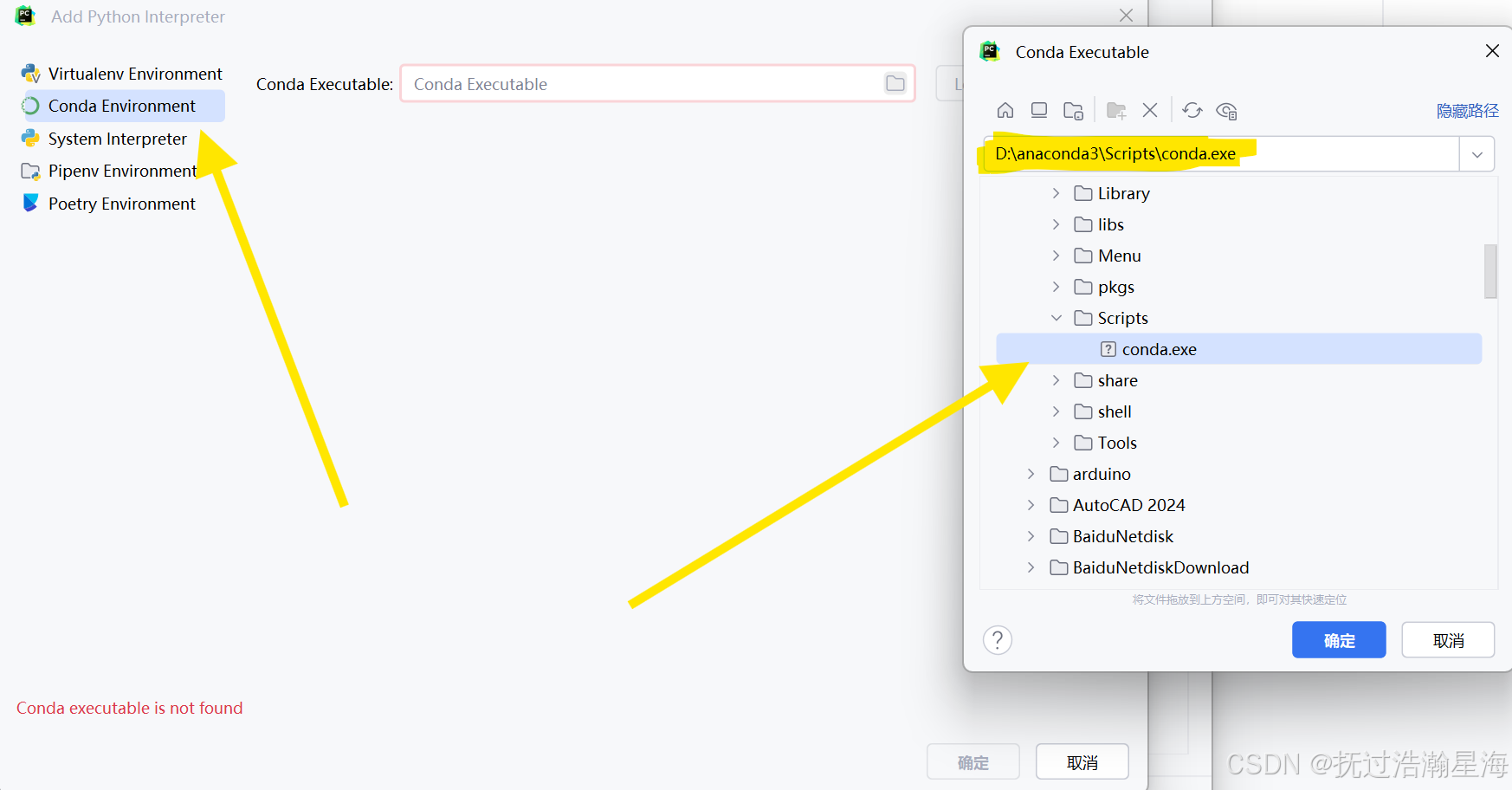This screenshot has width=1512, height=790.
Task: Click the 确定 button in Conda Executable dialog
Action: pyautogui.click(x=1338, y=639)
